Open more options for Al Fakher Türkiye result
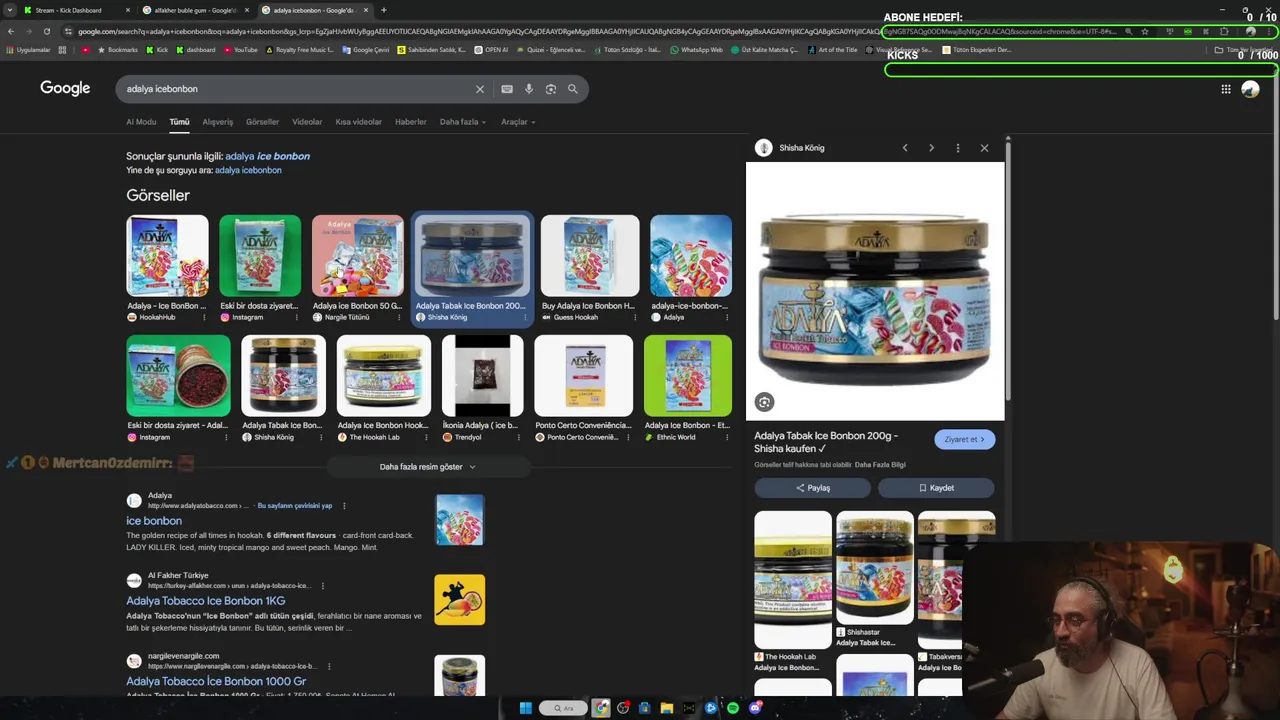The width and height of the screenshot is (1280, 720). pyautogui.click(x=322, y=586)
